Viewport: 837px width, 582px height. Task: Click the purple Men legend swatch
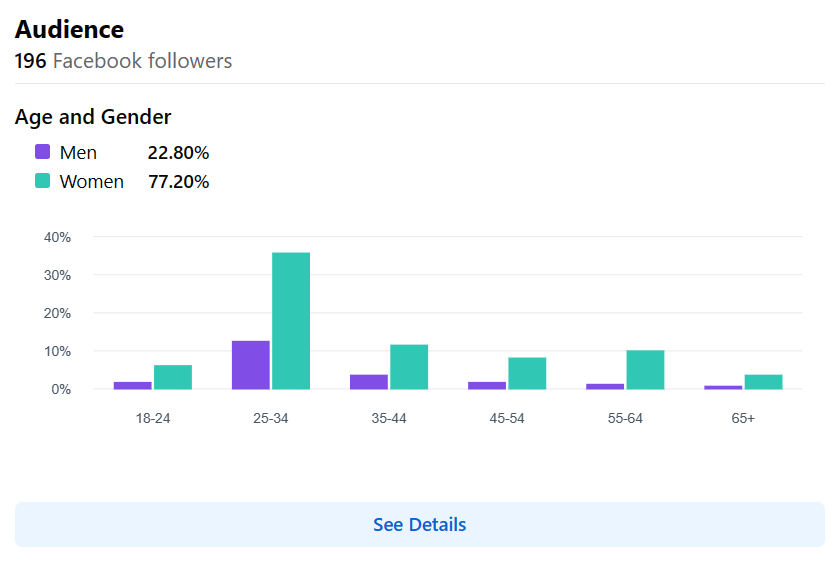[x=42, y=152]
